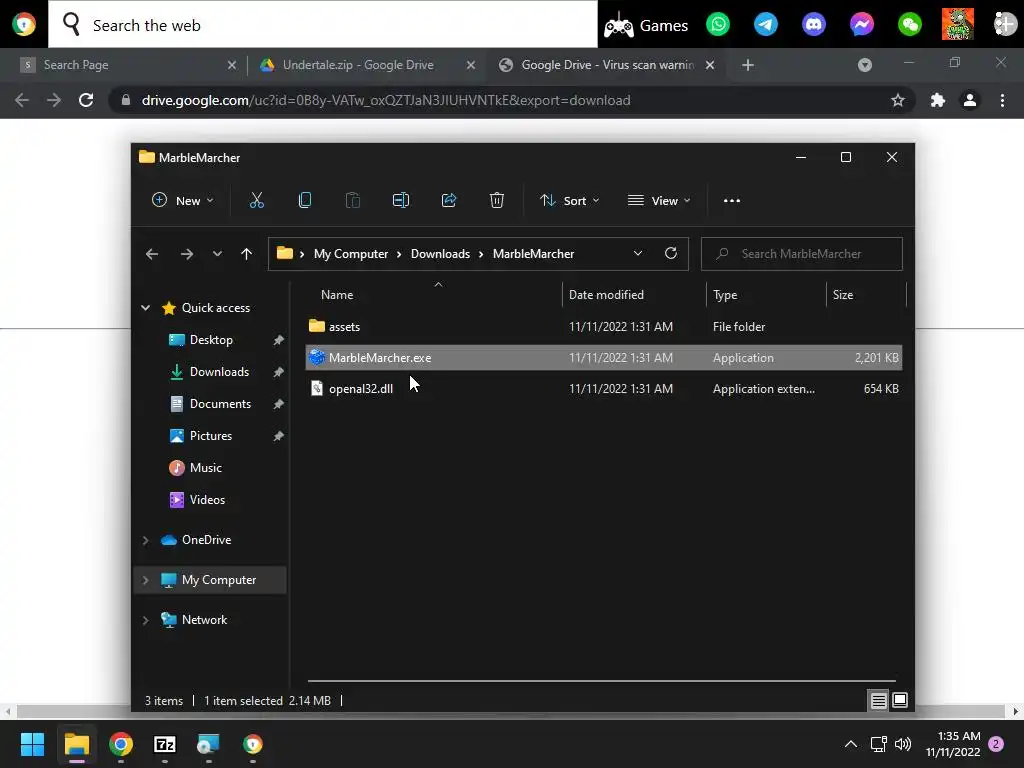The width and height of the screenshot is (1024, 768).
Task: Sort by the Type column header
Action: point(725,295)
